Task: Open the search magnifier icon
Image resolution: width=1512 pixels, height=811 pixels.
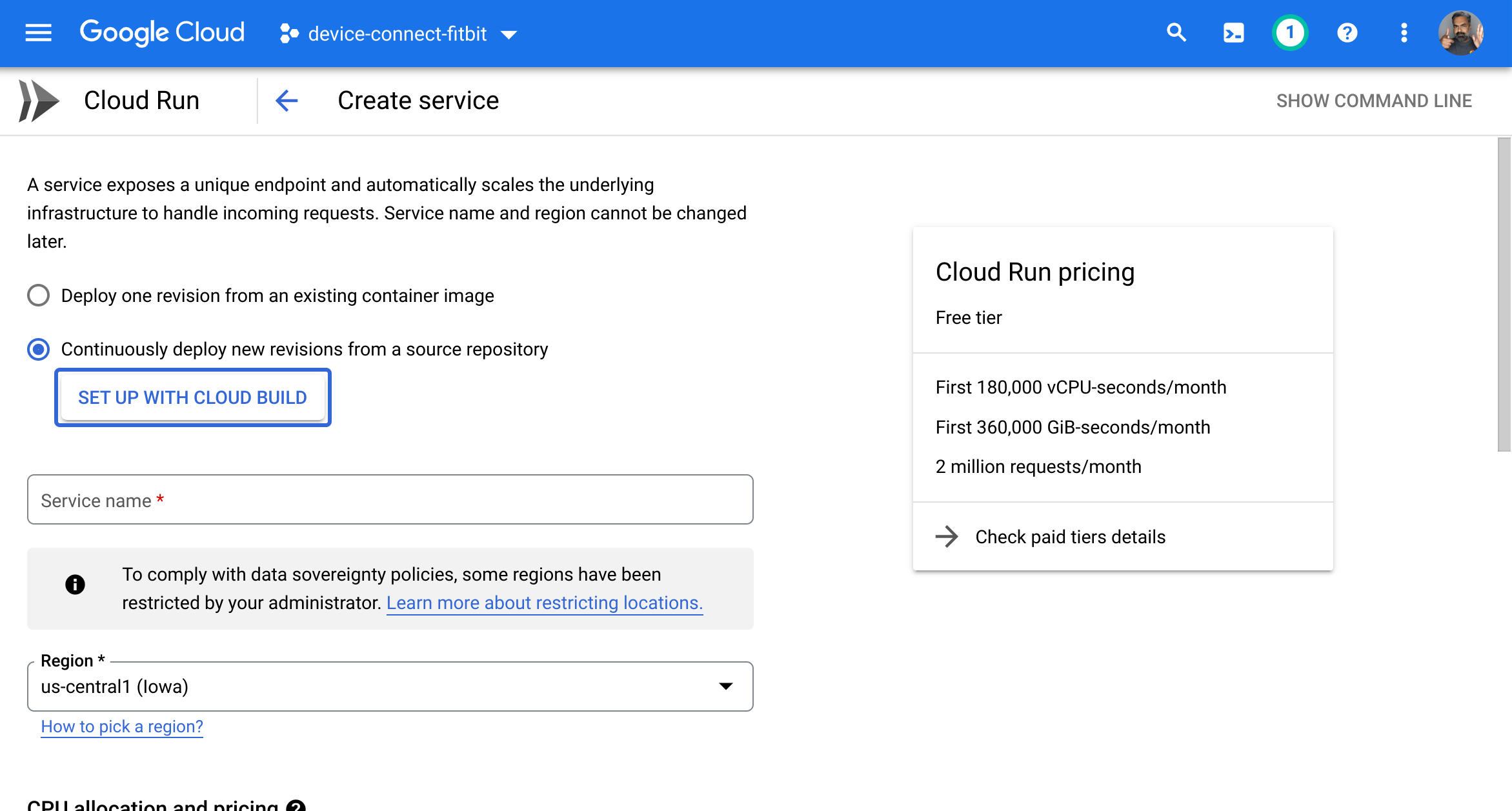Action: 1176,33
